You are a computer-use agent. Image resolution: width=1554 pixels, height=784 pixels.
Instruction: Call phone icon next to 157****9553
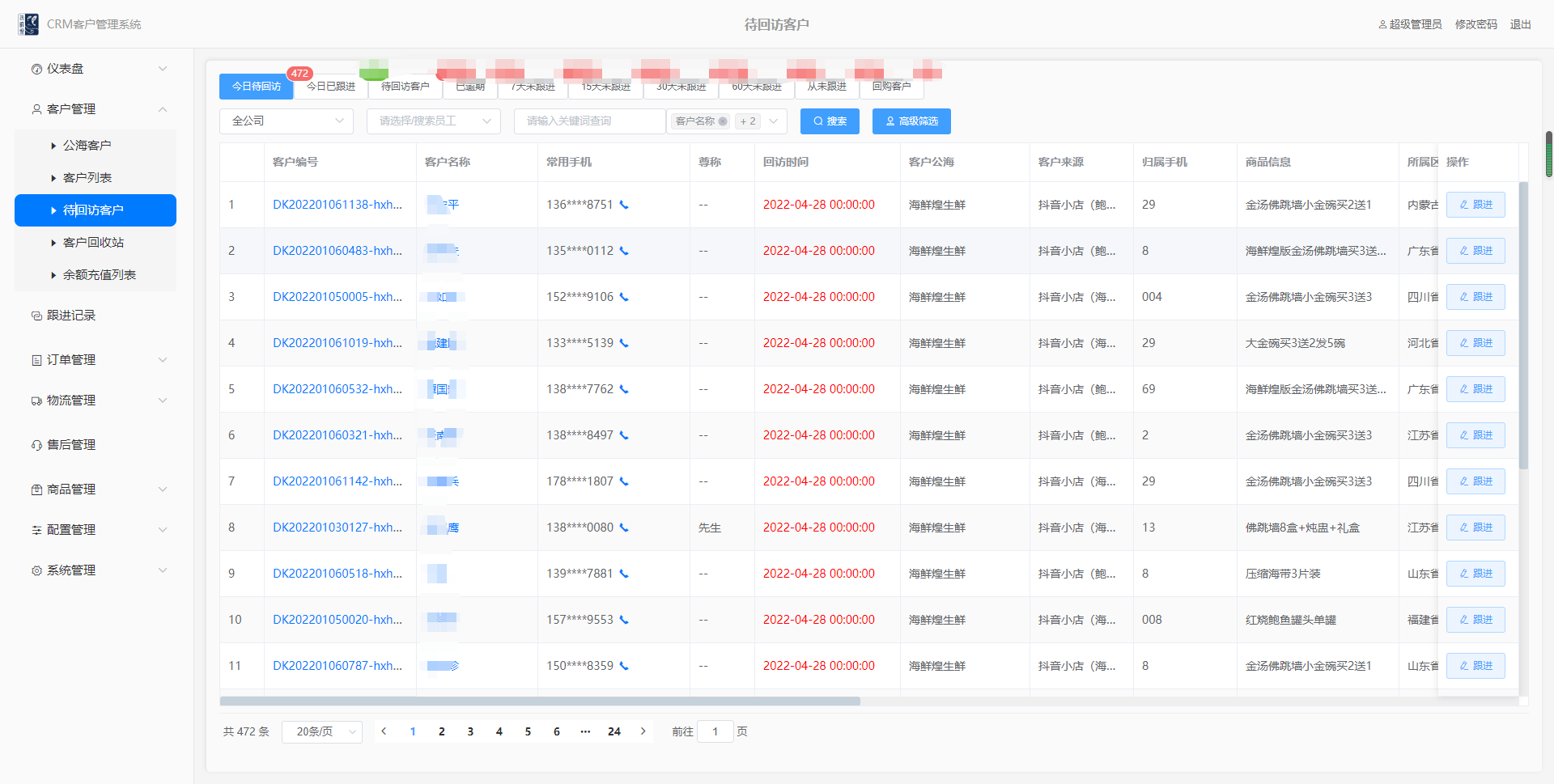pos(624,620)
